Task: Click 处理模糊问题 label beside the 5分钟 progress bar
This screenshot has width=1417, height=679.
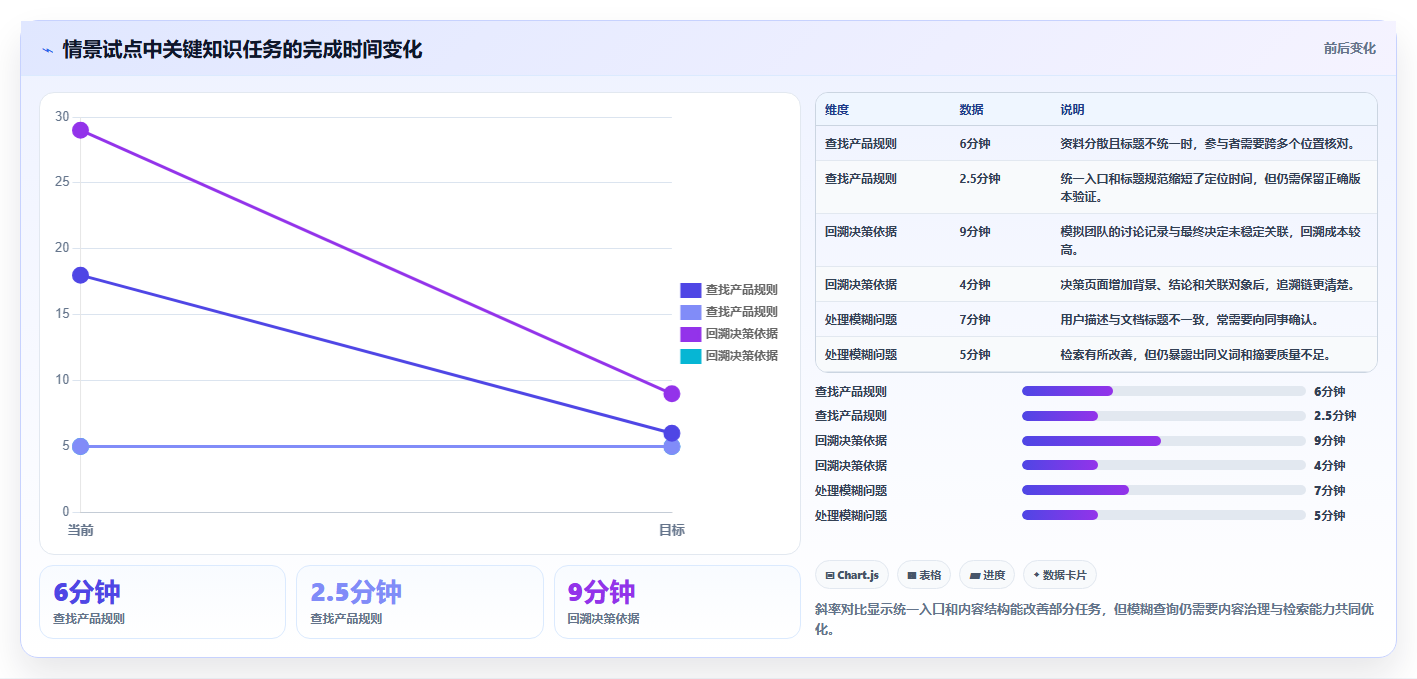Action: click(x=851, y=515)
